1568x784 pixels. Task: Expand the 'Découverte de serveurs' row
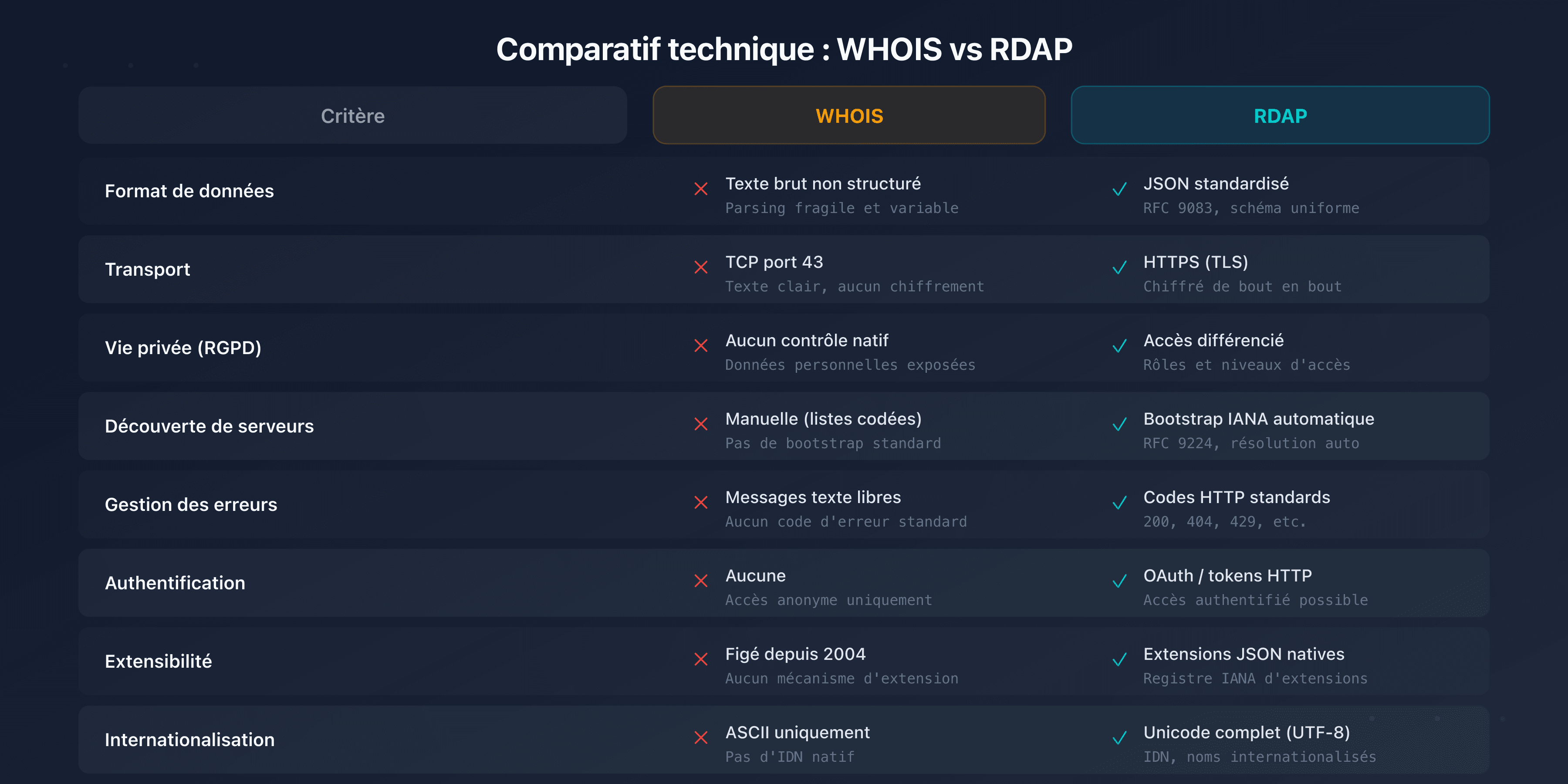pos(210,426)
